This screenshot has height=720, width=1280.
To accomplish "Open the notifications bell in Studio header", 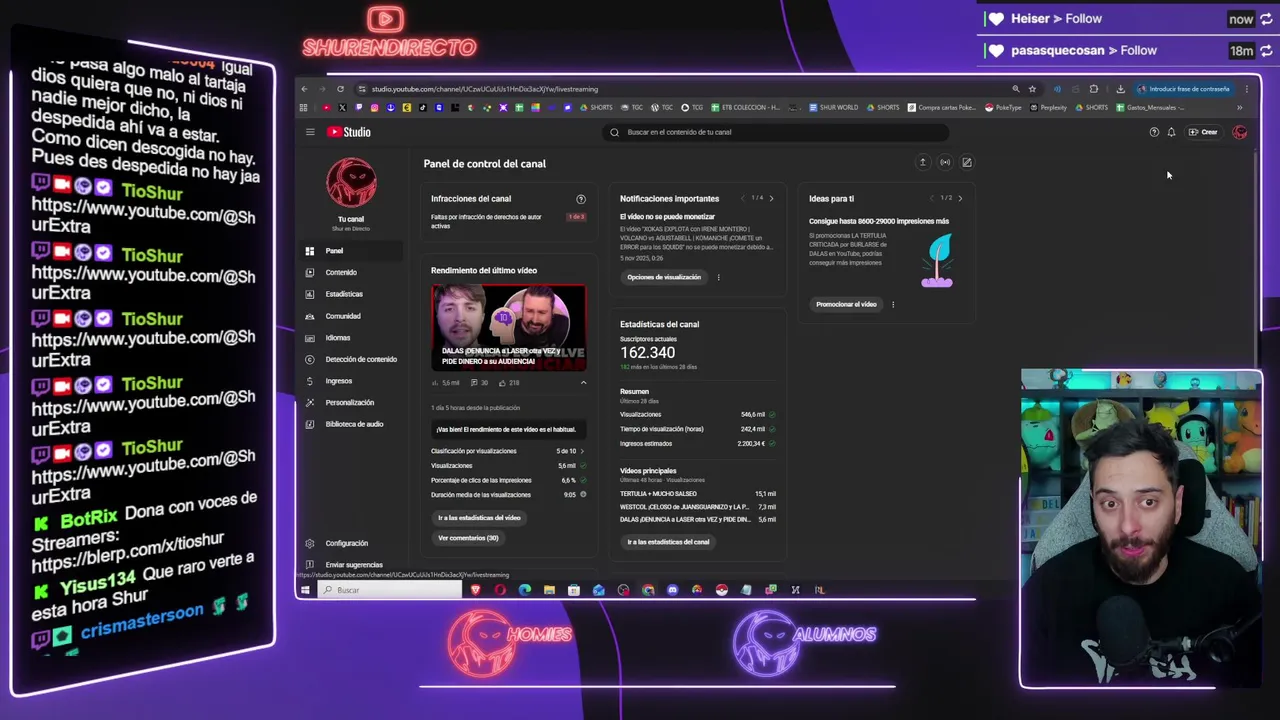I will [1171, 132].
